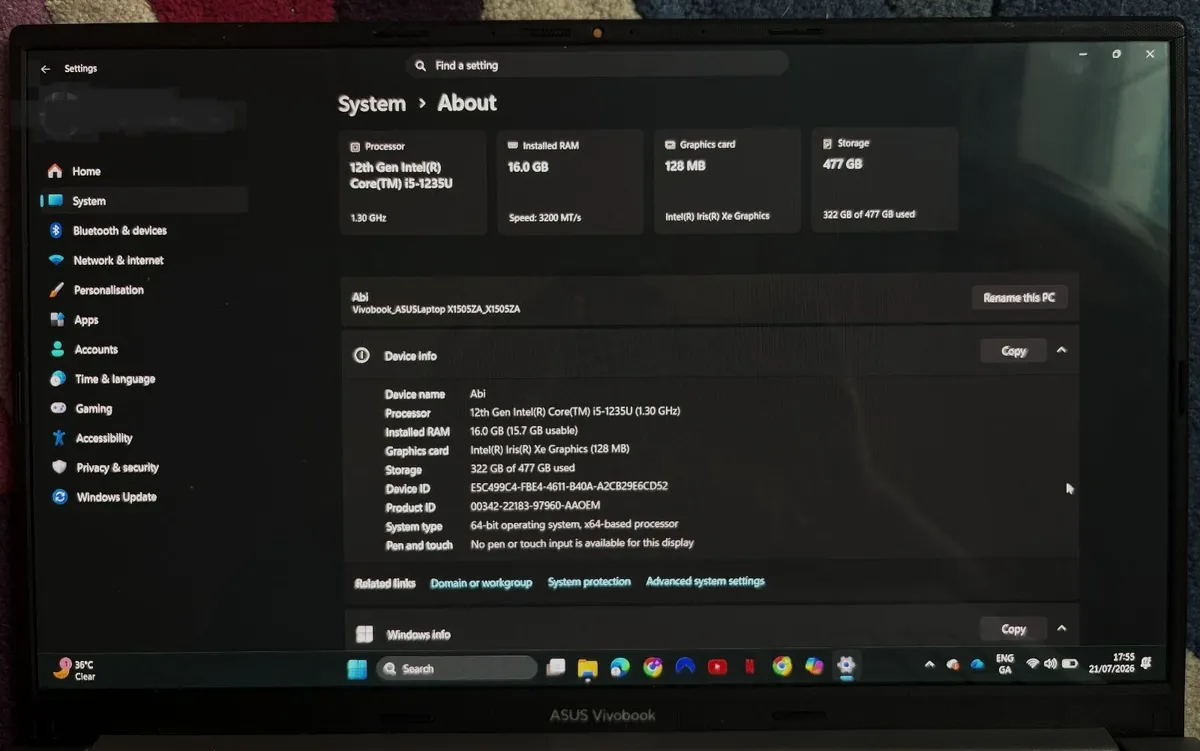Switch the ENG GA input language
1200x751 pixels.
point(1005,664)
